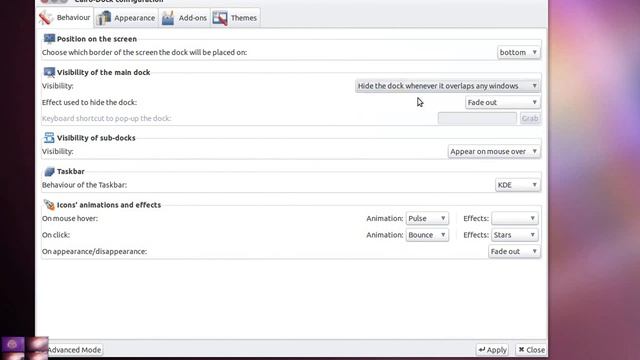
Task: Switch to the Appearance tab
Action: coord(126,18)
